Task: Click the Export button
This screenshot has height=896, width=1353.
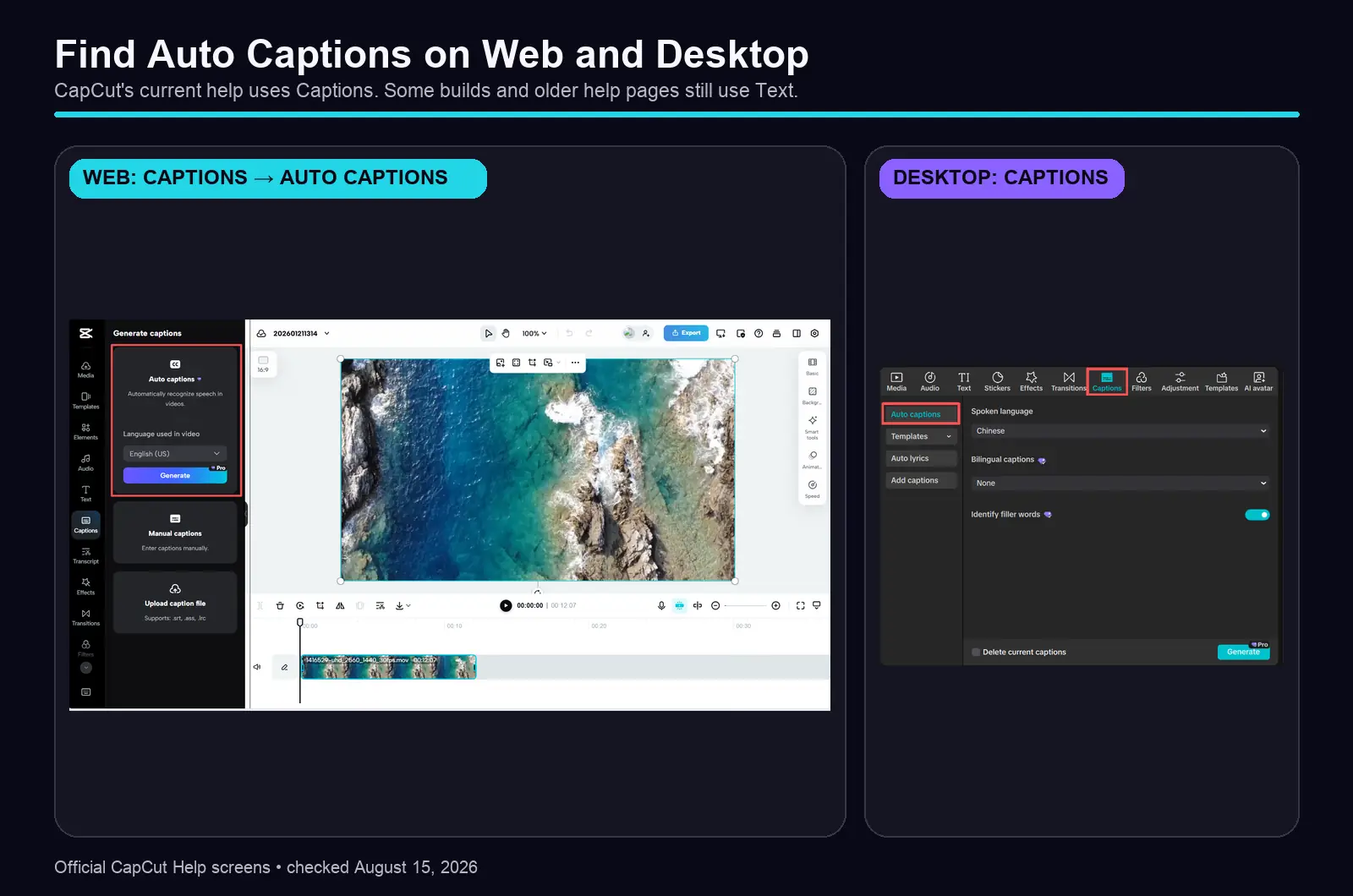Action: [x=686, y=333]
